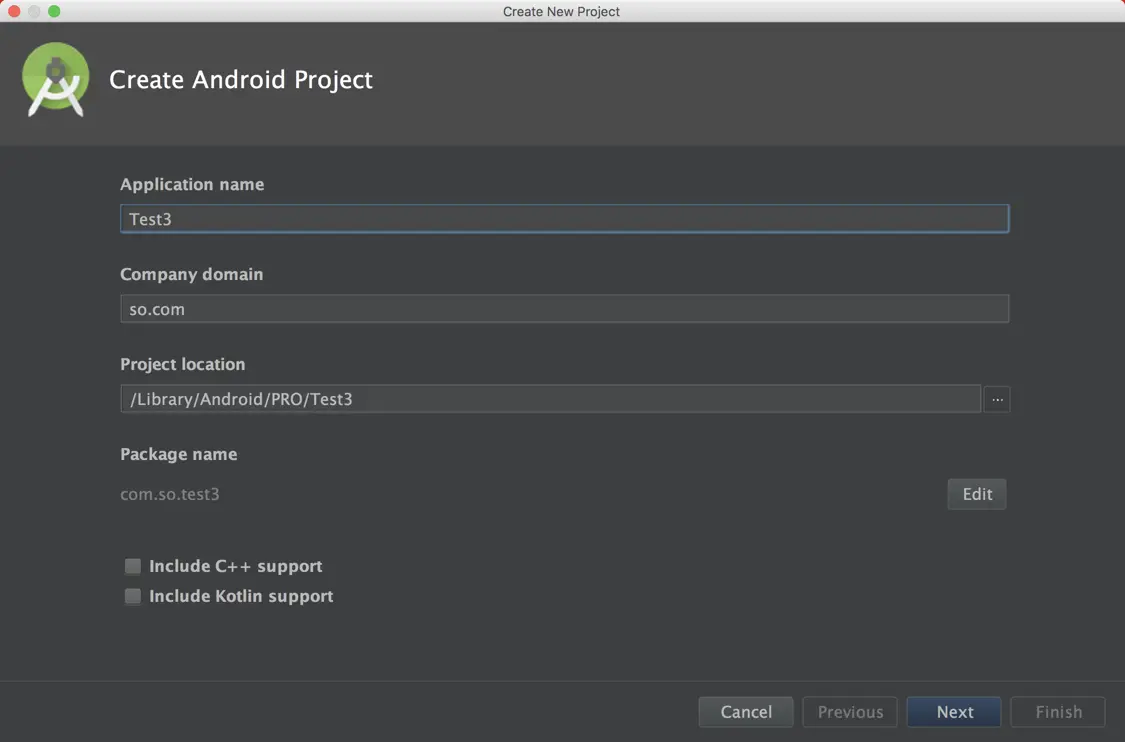1125x742 pixels.
Task: Click the Create Android Project heading
Action: 240,80
